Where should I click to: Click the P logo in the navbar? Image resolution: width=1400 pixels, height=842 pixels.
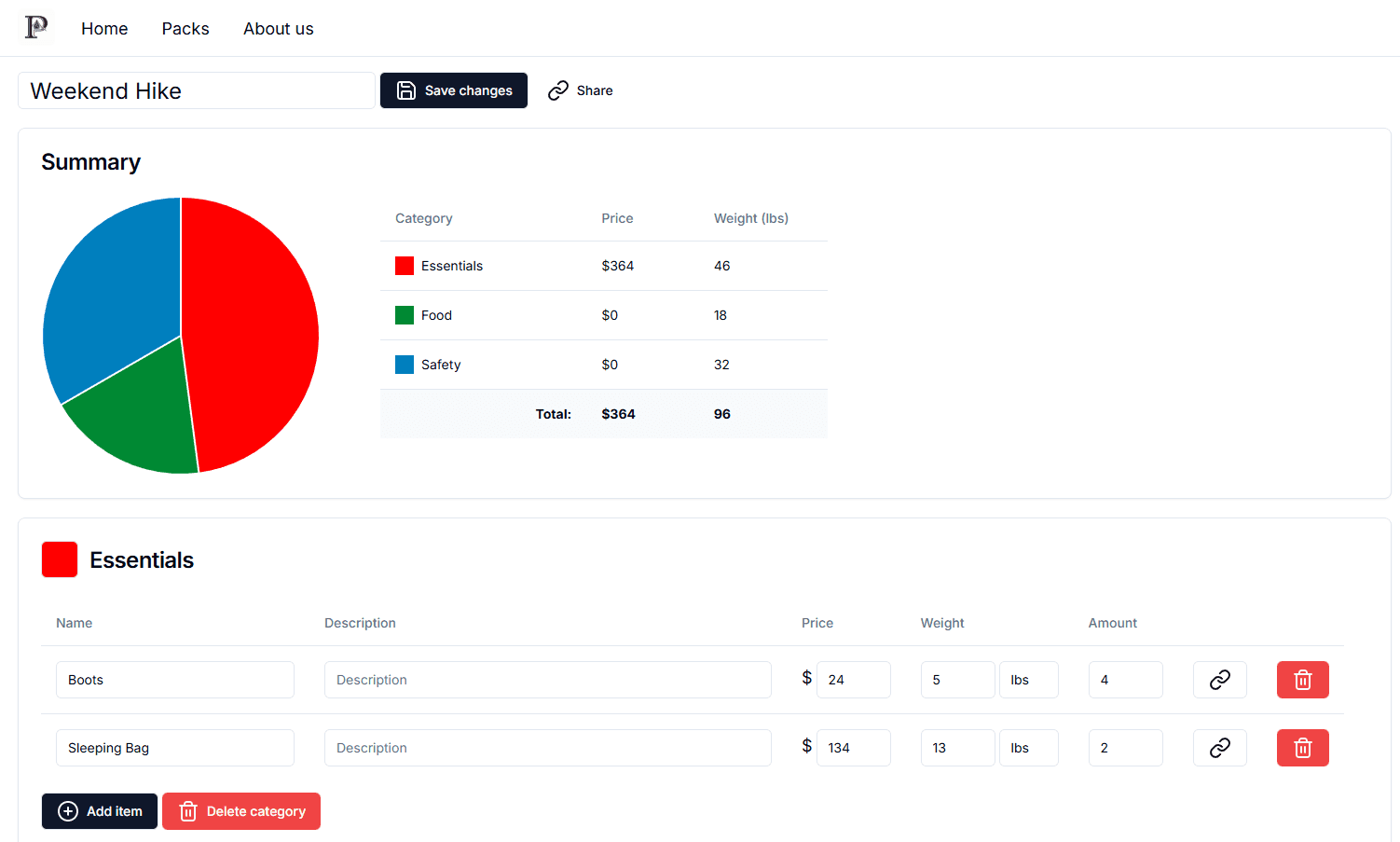(x=36, y=28)
